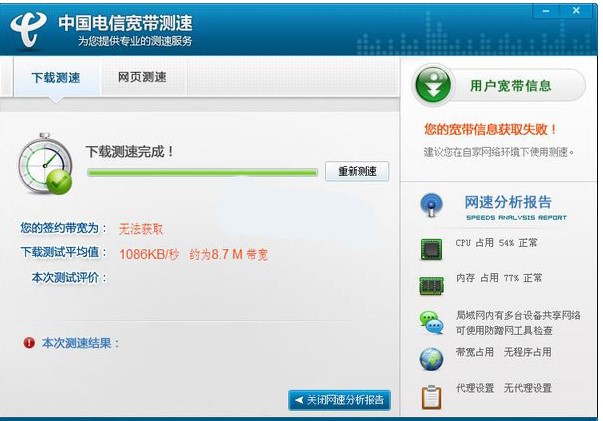The height and width of the screenshot is (421, 603).
Task: Click the globe bandwidth usage icon
Action: pyautogui.click(x=431, y=359)
